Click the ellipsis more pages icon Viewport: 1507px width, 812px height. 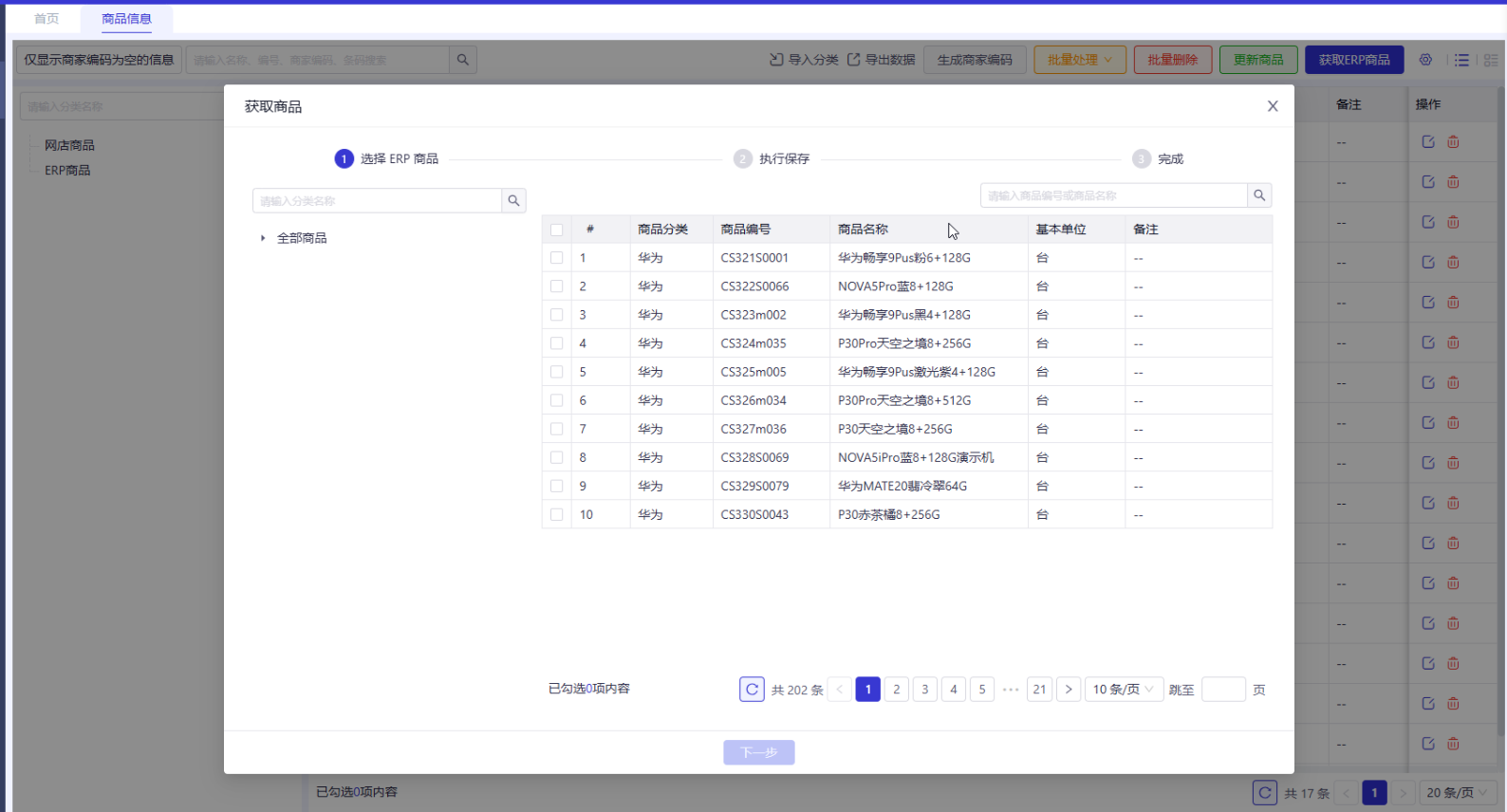pos(1011,690)
